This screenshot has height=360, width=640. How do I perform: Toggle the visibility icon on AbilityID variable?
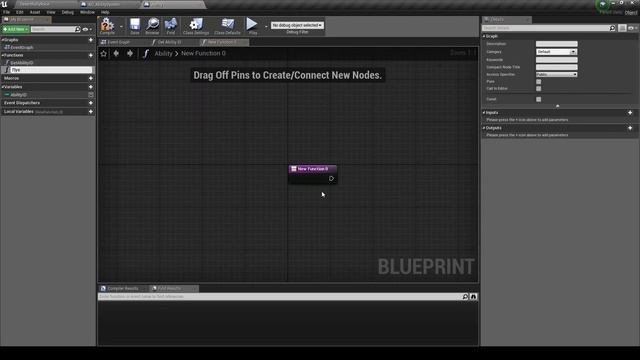(x=91, y=95)
